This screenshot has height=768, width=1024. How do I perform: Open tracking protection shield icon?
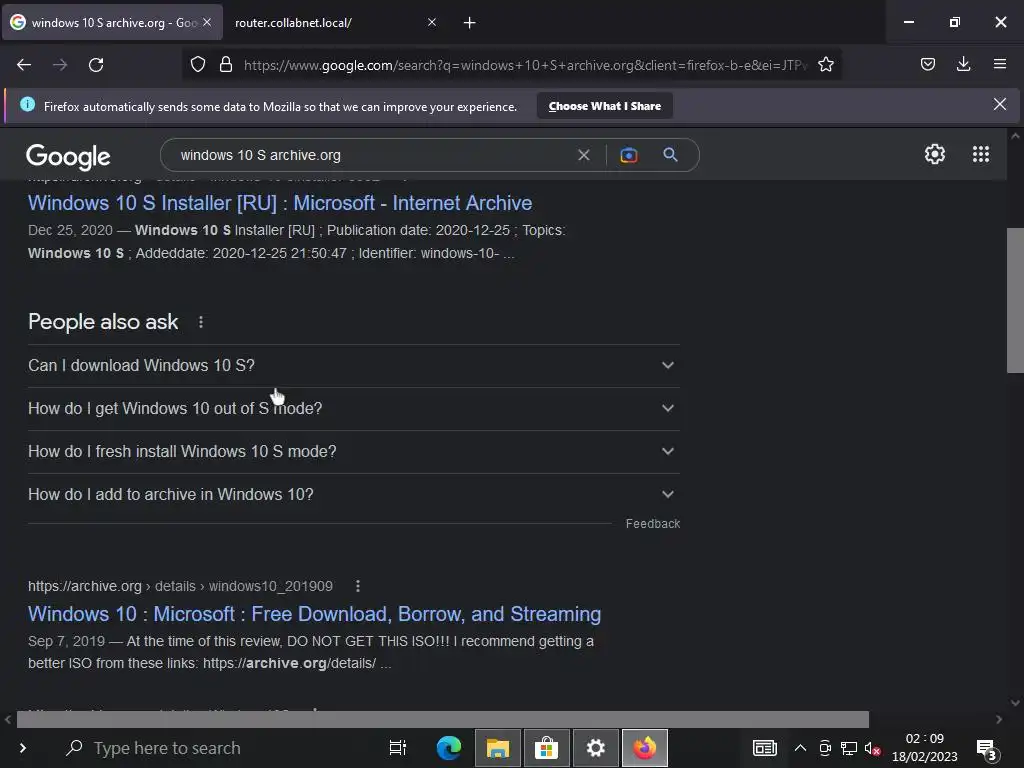pyautogui.click(x=198, y=65)
